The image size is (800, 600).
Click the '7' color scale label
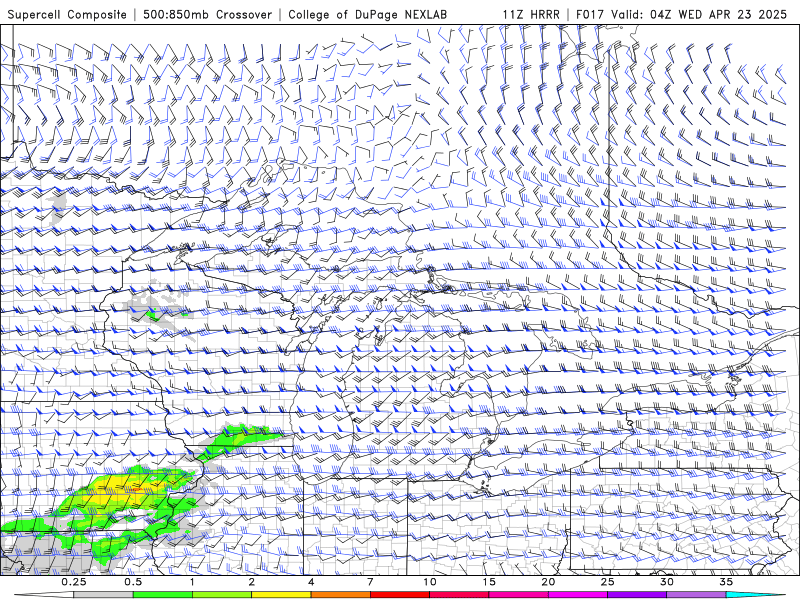click(370, 582)
